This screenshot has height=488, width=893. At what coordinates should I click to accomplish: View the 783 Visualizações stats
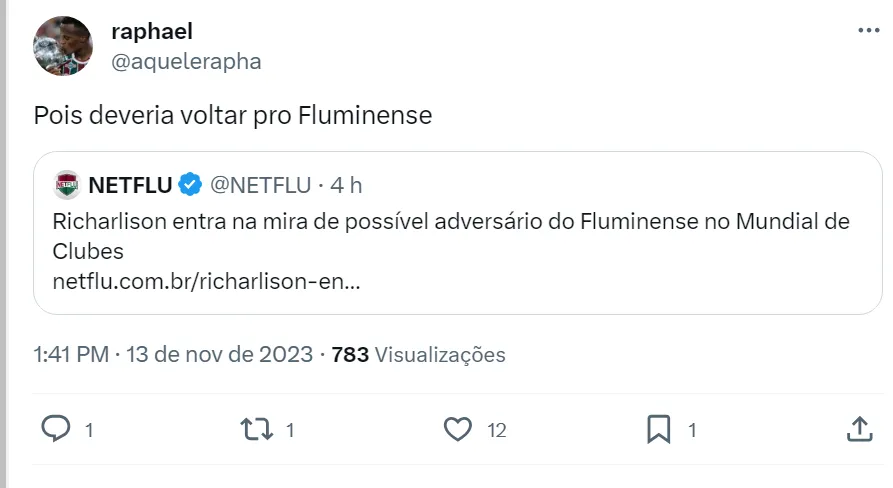tap(418, 354)
